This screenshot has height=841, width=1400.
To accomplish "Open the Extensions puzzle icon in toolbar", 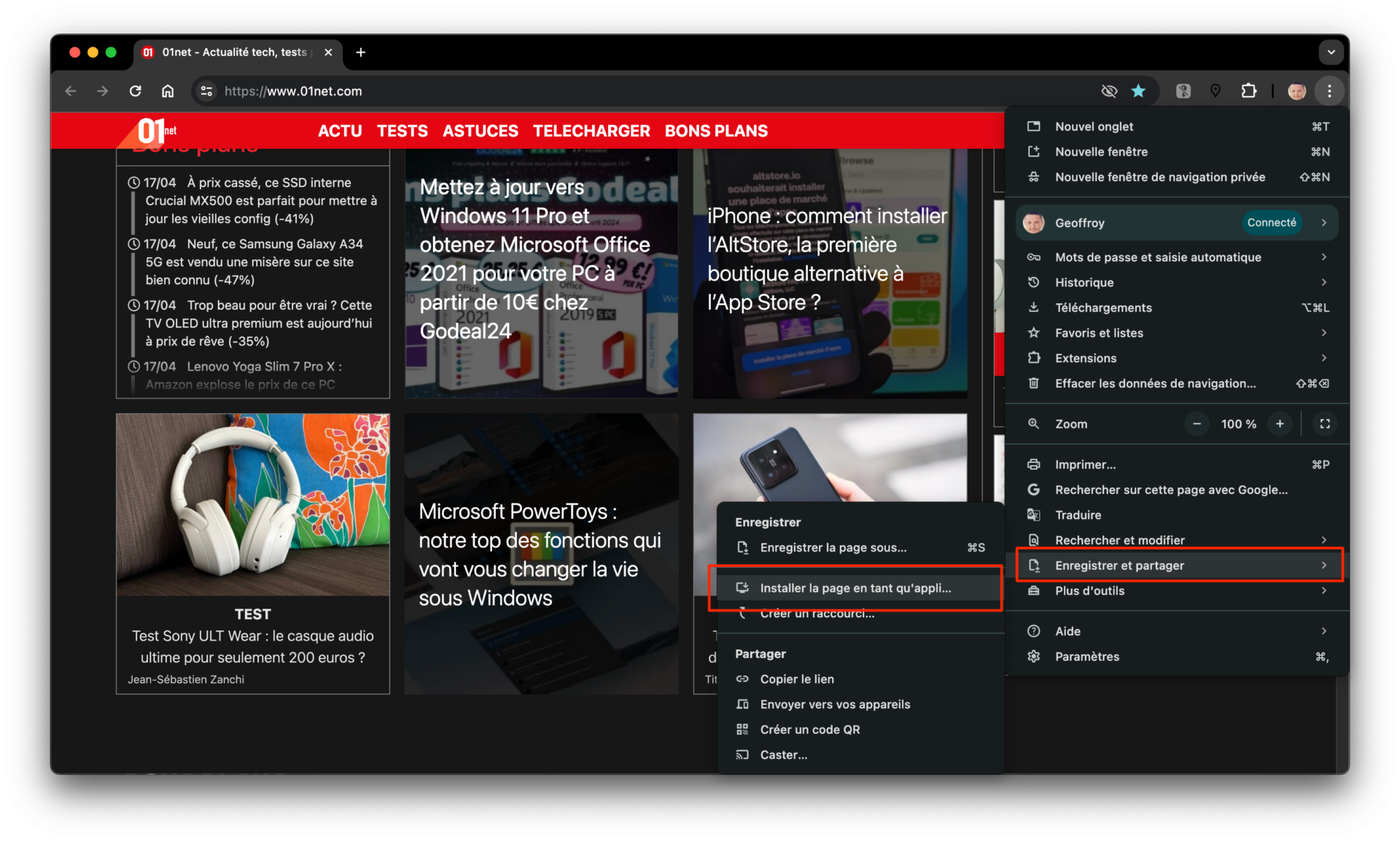I will click(x=1249, y=91).
